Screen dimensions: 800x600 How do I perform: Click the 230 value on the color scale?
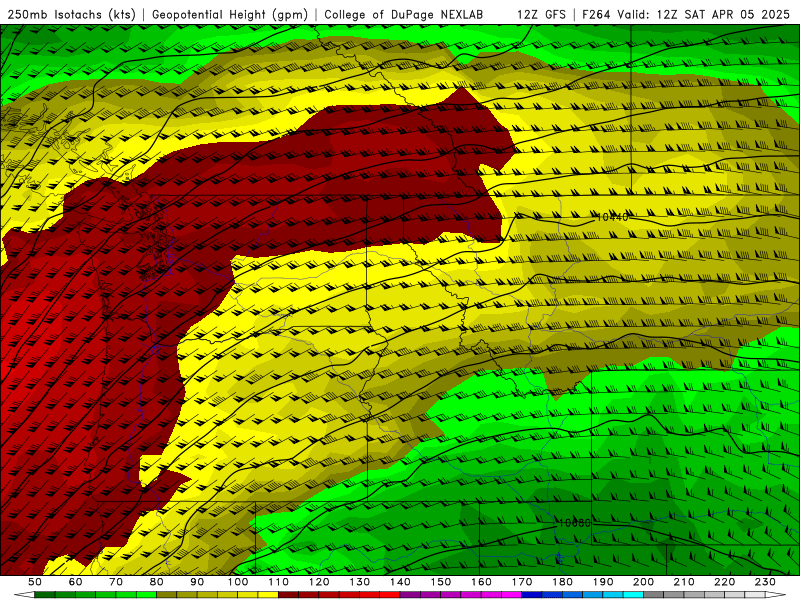[x=765, y=582]
